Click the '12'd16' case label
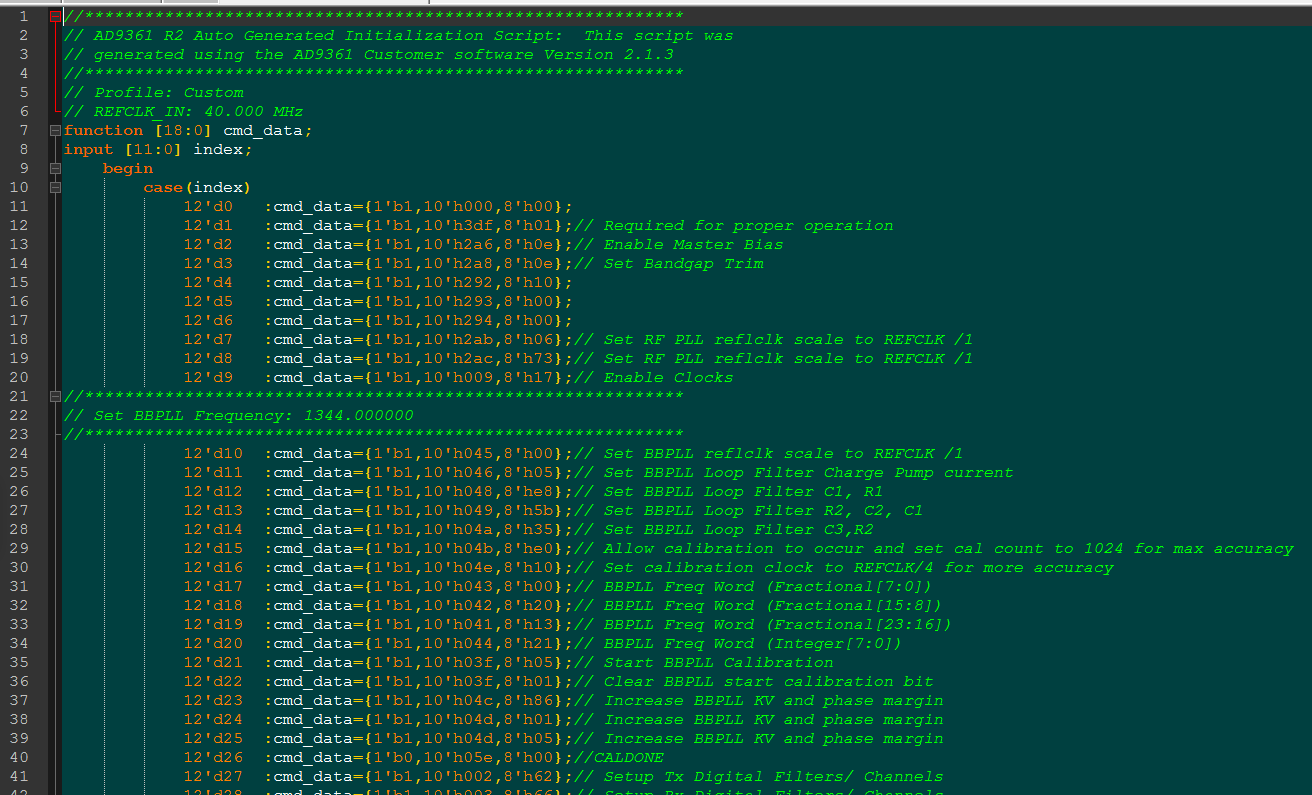This screenshot has height=795, width=1312. point(214,568)
